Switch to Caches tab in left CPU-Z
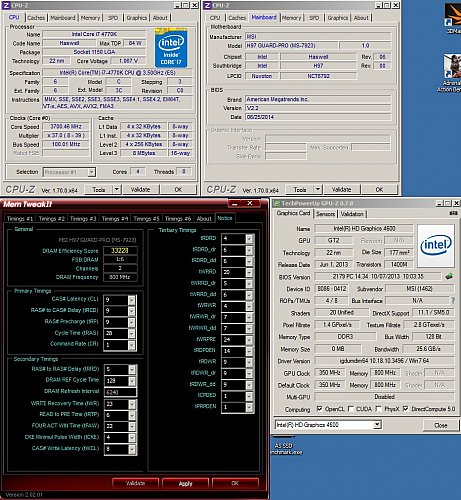 (x=36, y=18)
